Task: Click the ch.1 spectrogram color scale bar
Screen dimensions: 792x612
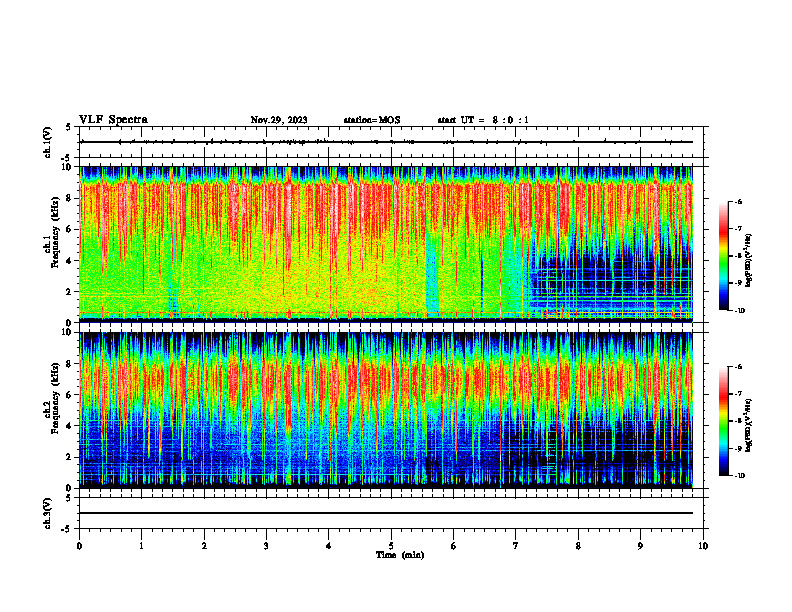Action: (x=723, y=256)
